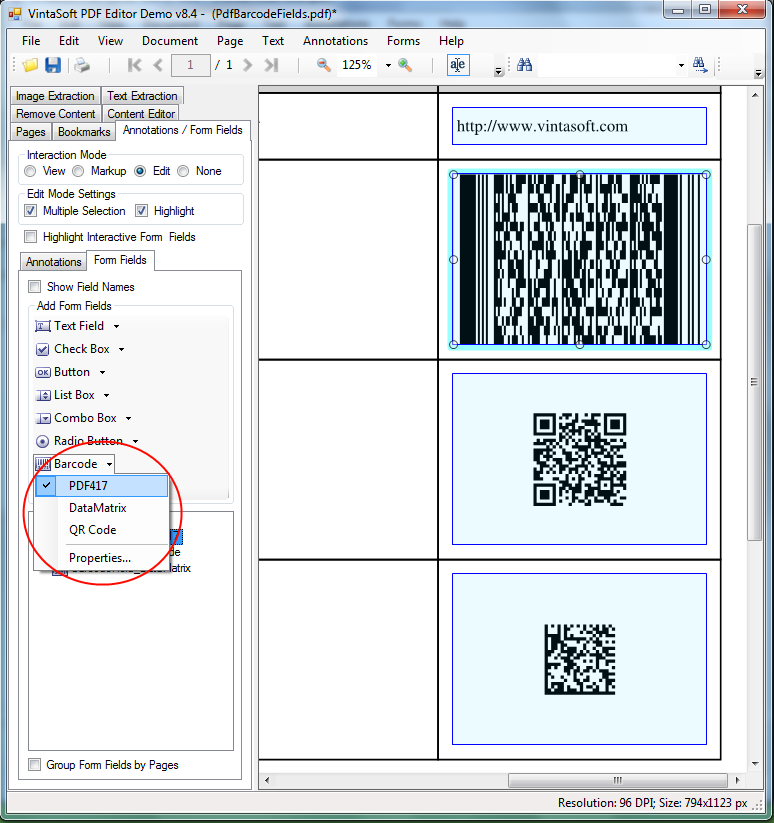Expand the Button dropdown arrow
The width and height of the screenshot is (774, 823).
[x=102, y=373]
